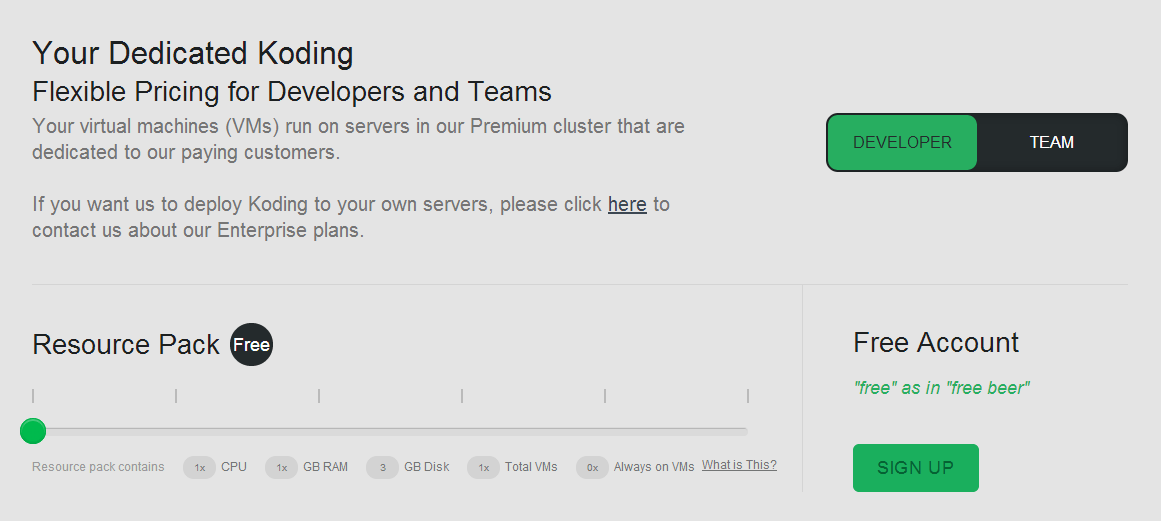This screenshot has width=1161, height=521.
Task: Click the 0x Always on VMs pill
Action: (592, 467)
